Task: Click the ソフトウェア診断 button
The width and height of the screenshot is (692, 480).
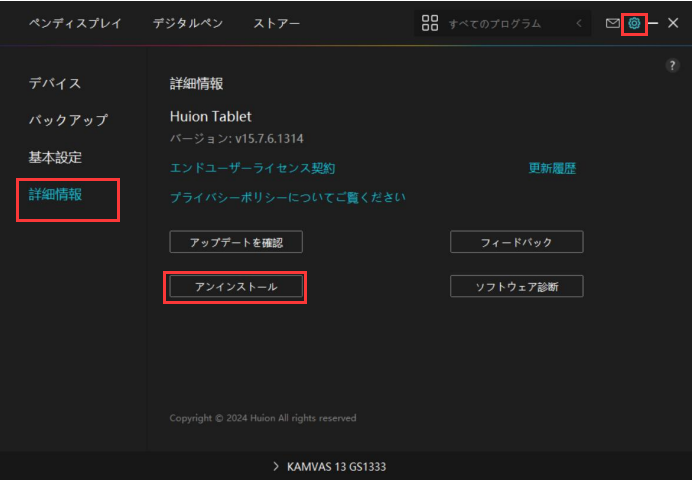Action: coord(516,286)
